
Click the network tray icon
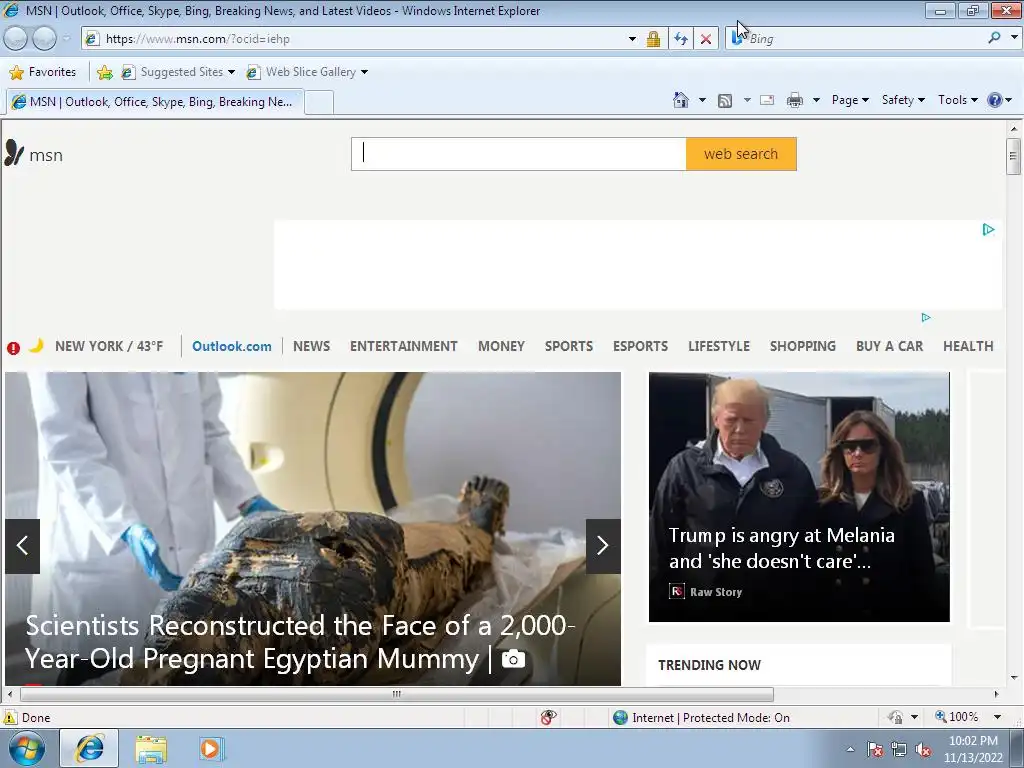pyautogui.click(x=899, y=750)
